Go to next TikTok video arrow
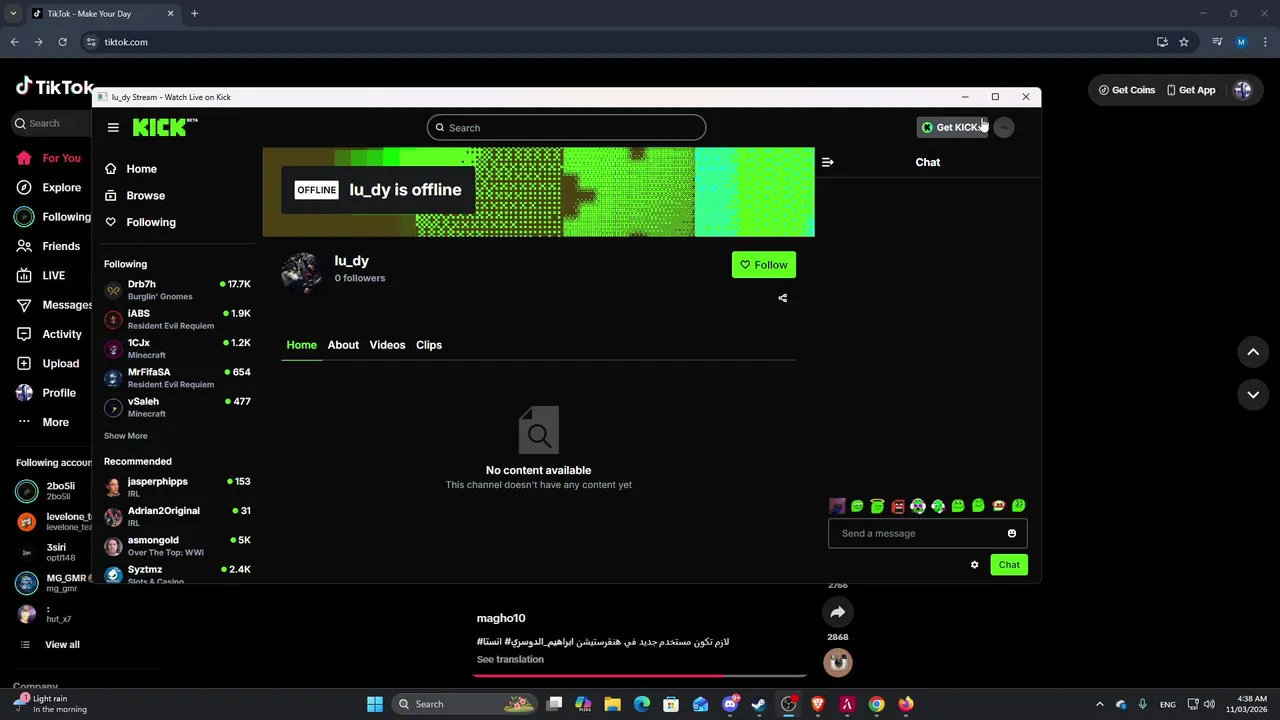1280x720 pixels. 1253,394
